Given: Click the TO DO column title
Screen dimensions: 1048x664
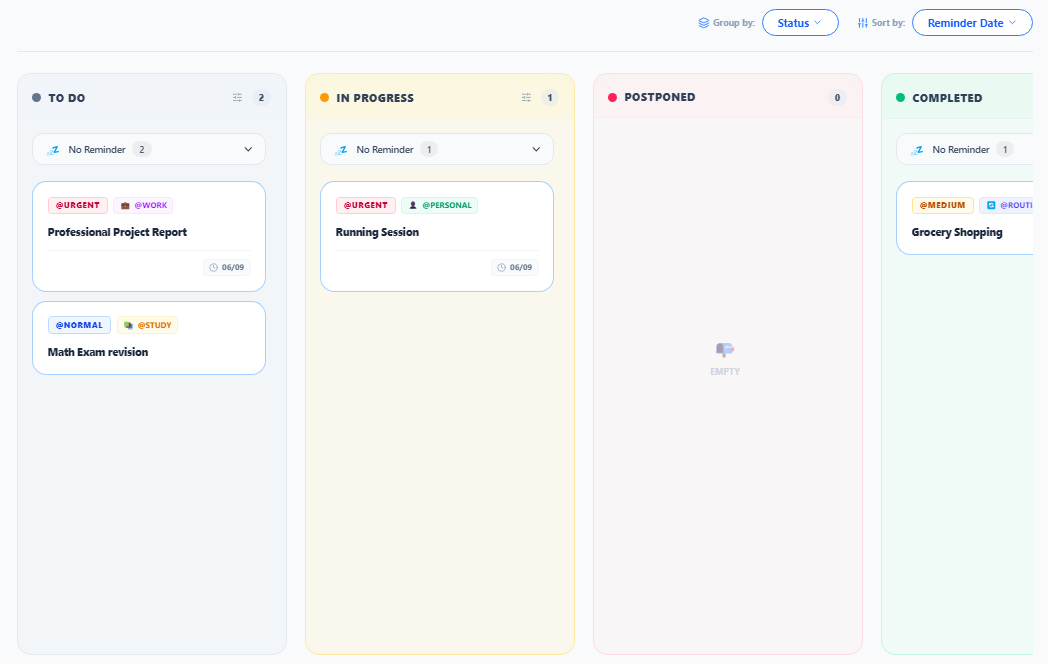Looking at the screenshot, I should click(67, 98).
